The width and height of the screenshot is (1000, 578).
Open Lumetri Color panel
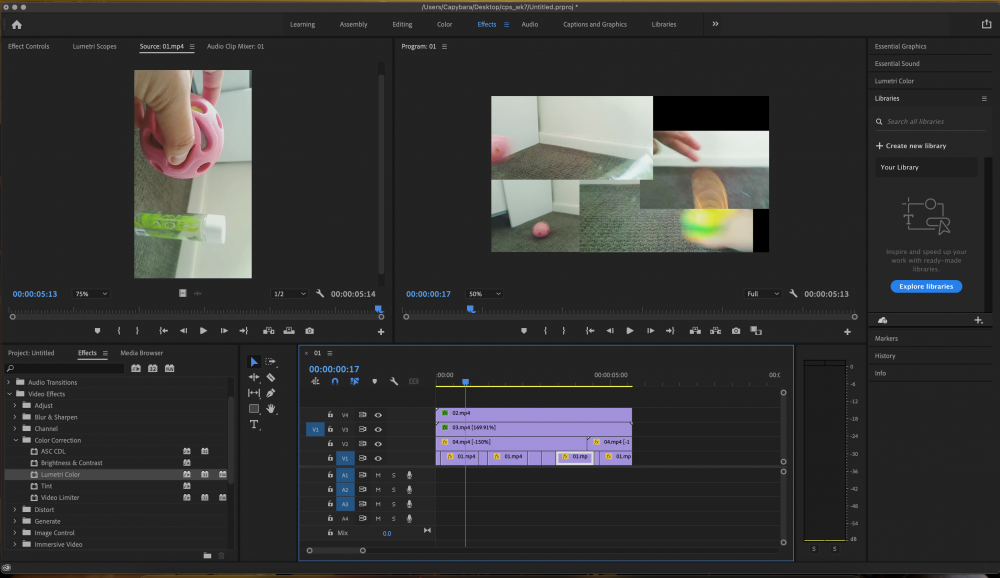coord(894,81)
